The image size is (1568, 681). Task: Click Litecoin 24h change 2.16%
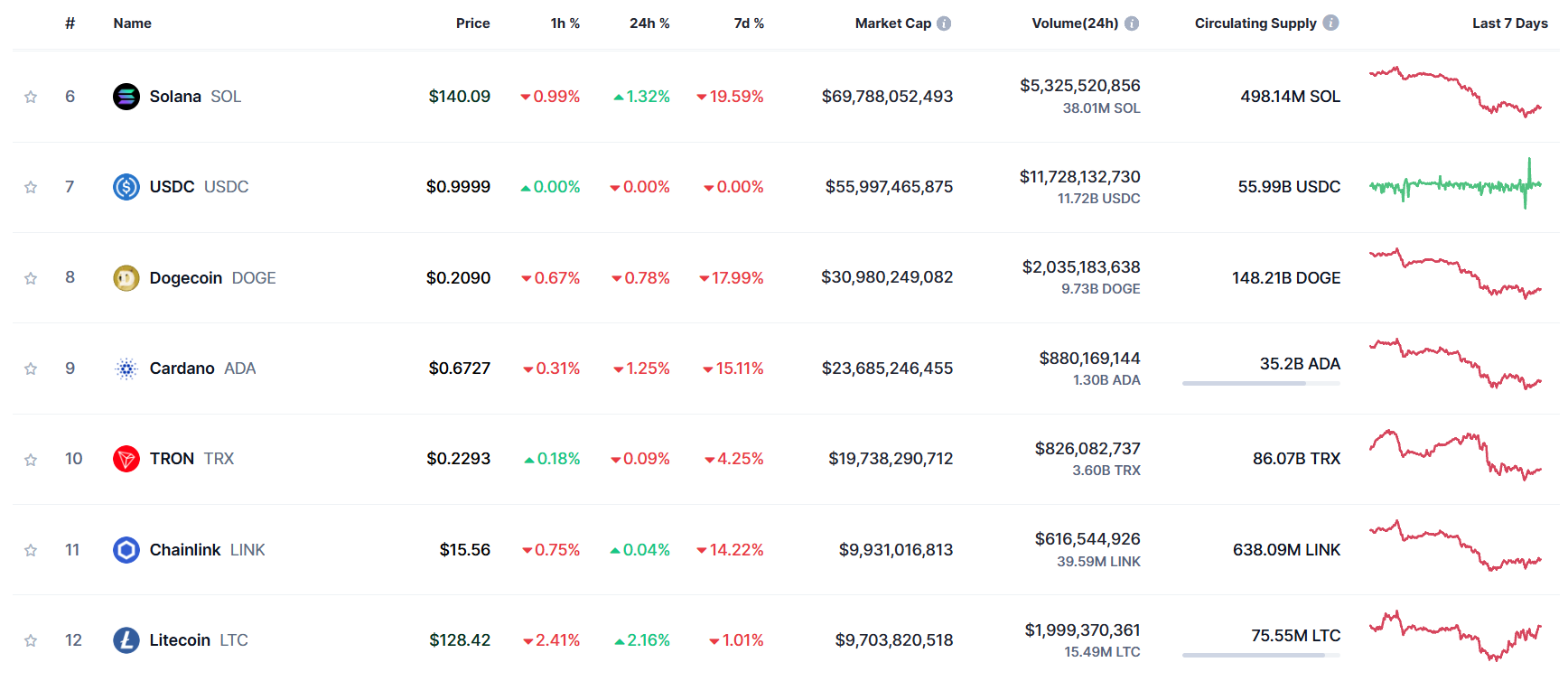[x=642, y=640]
